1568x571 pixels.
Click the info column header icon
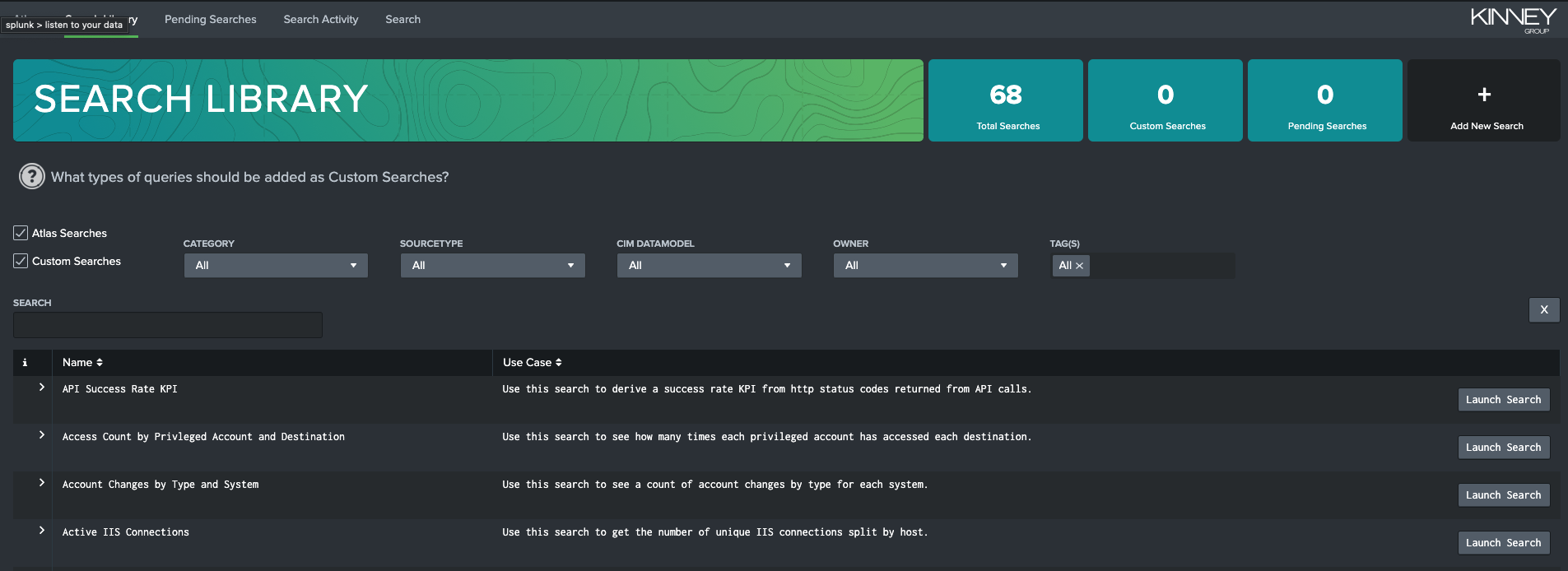pos(25,363)
